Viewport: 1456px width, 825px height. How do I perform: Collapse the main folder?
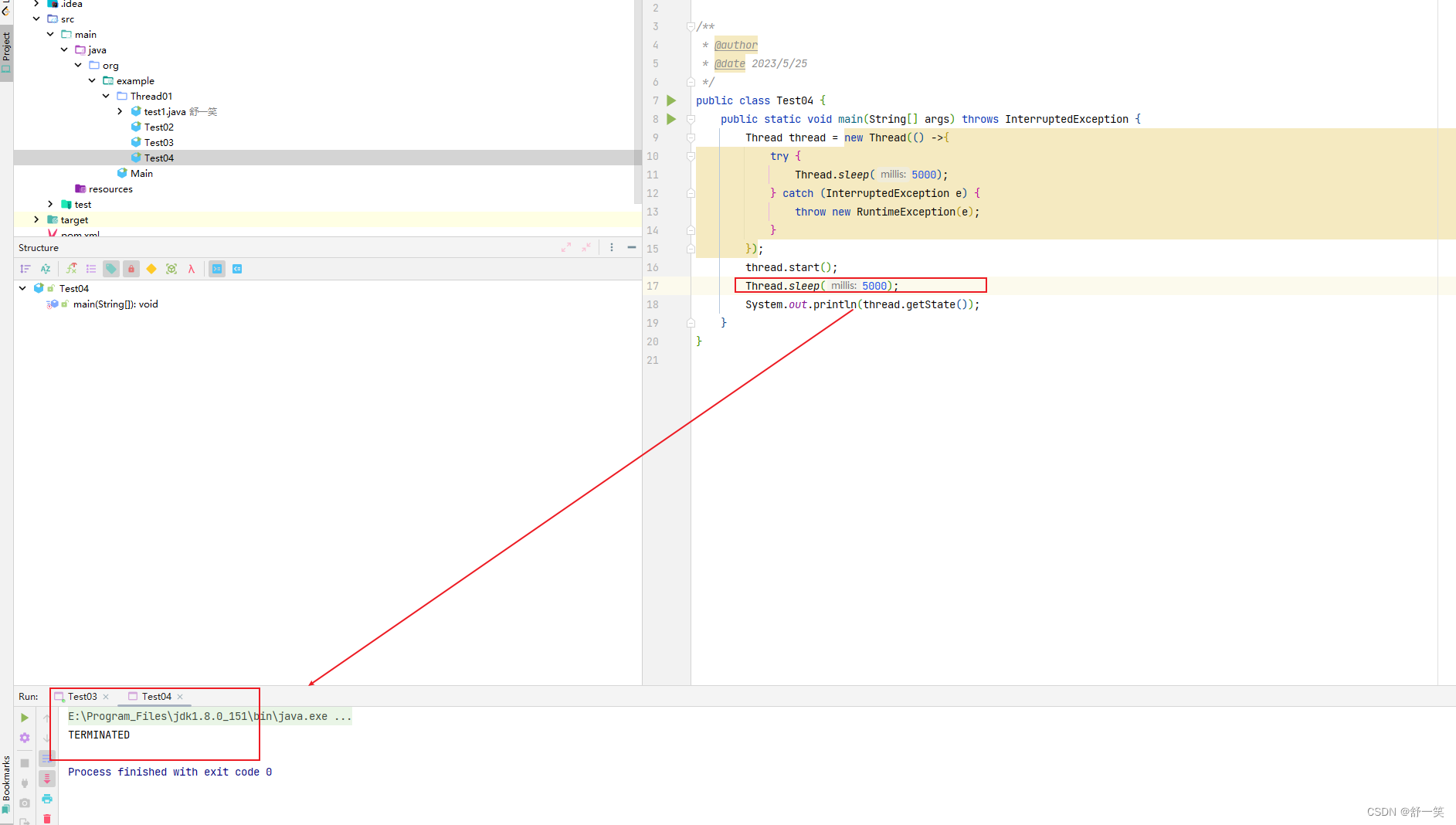50,34
